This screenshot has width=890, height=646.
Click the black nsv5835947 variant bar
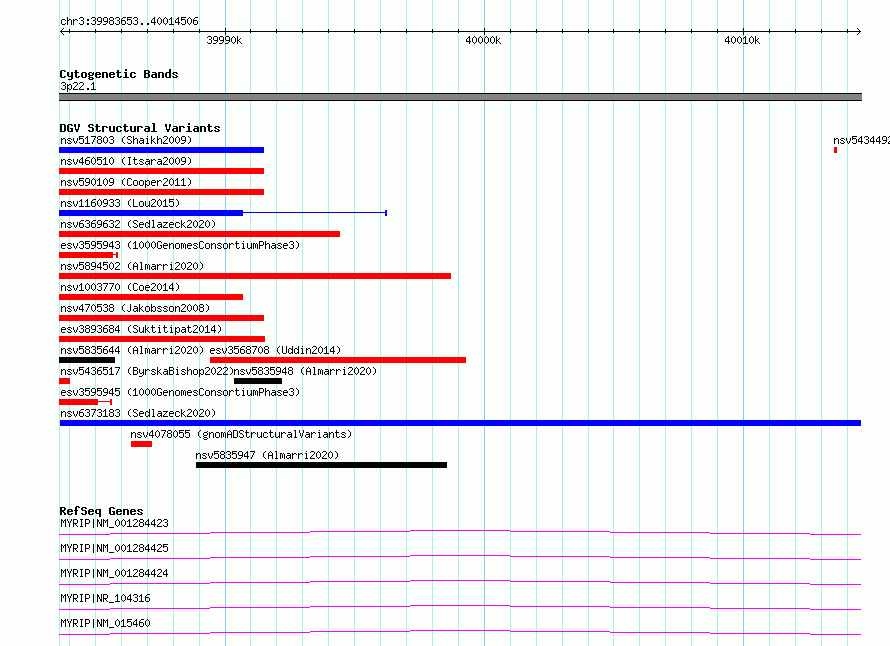321,465
